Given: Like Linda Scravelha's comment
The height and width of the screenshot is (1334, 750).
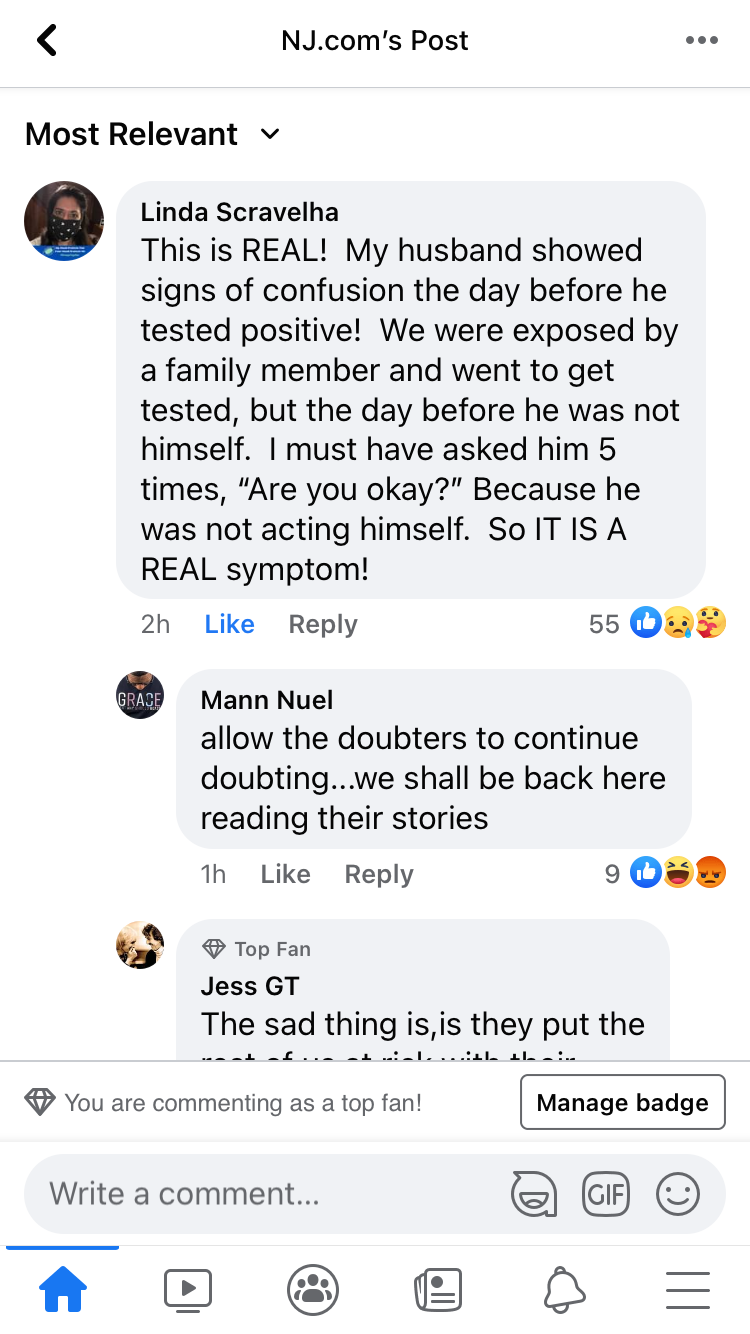Looking at the screenshot, I should 229,624.
